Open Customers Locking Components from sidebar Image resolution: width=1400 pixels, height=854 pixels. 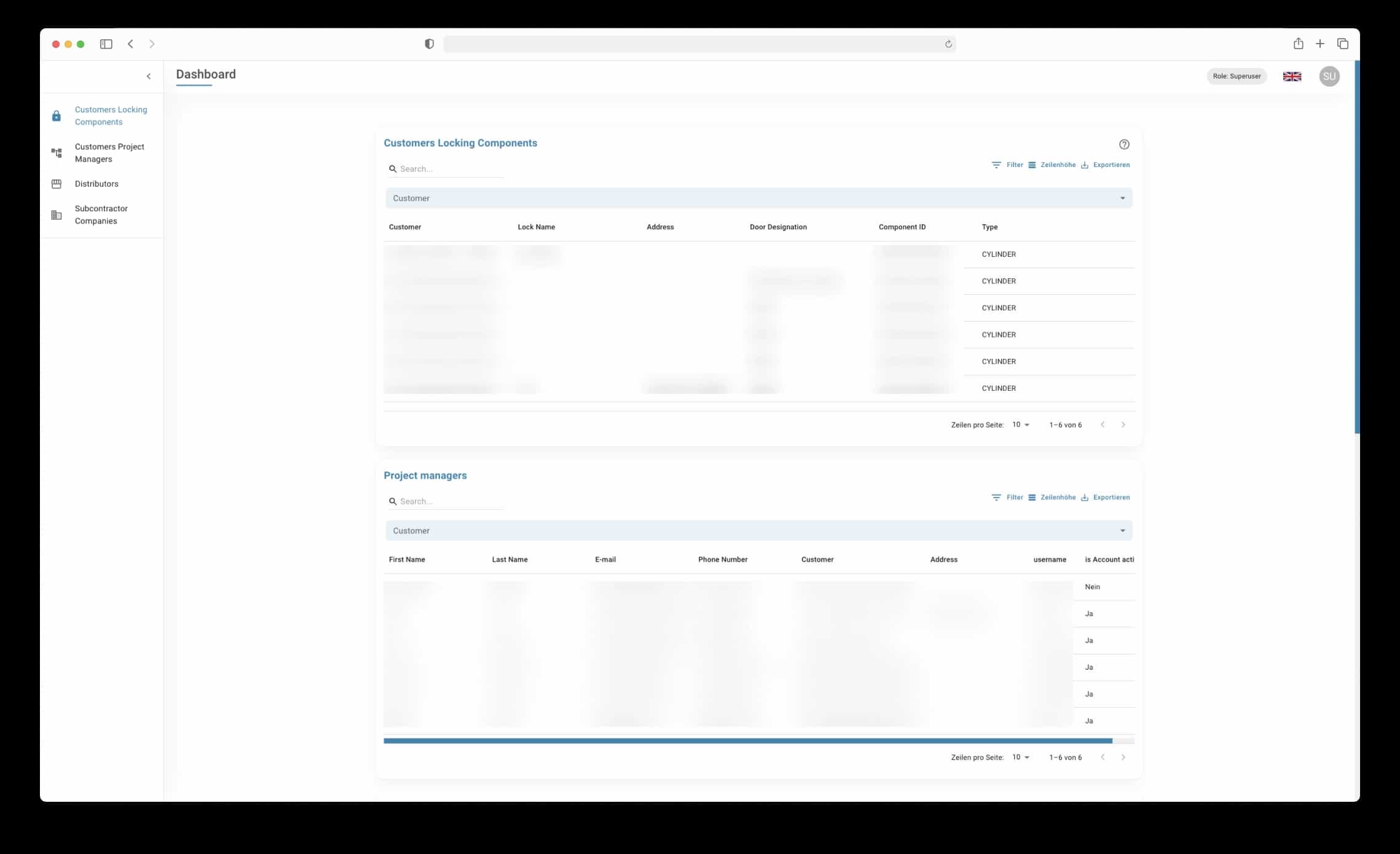(x=111, y=116)
